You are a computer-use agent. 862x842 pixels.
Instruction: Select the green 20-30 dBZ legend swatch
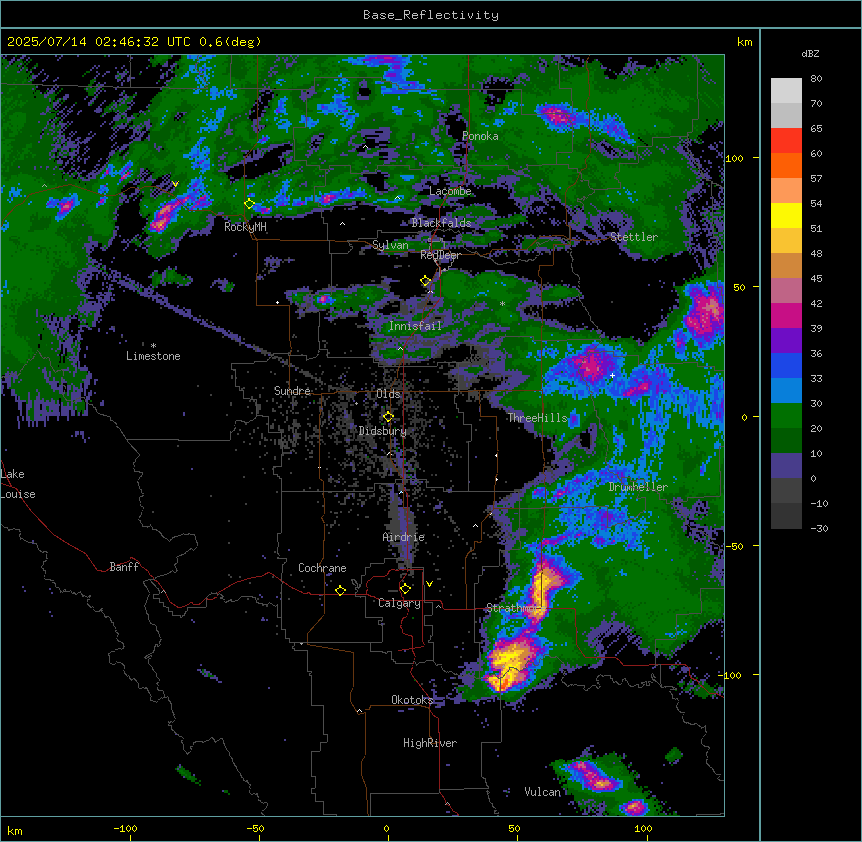pos(786,416)
